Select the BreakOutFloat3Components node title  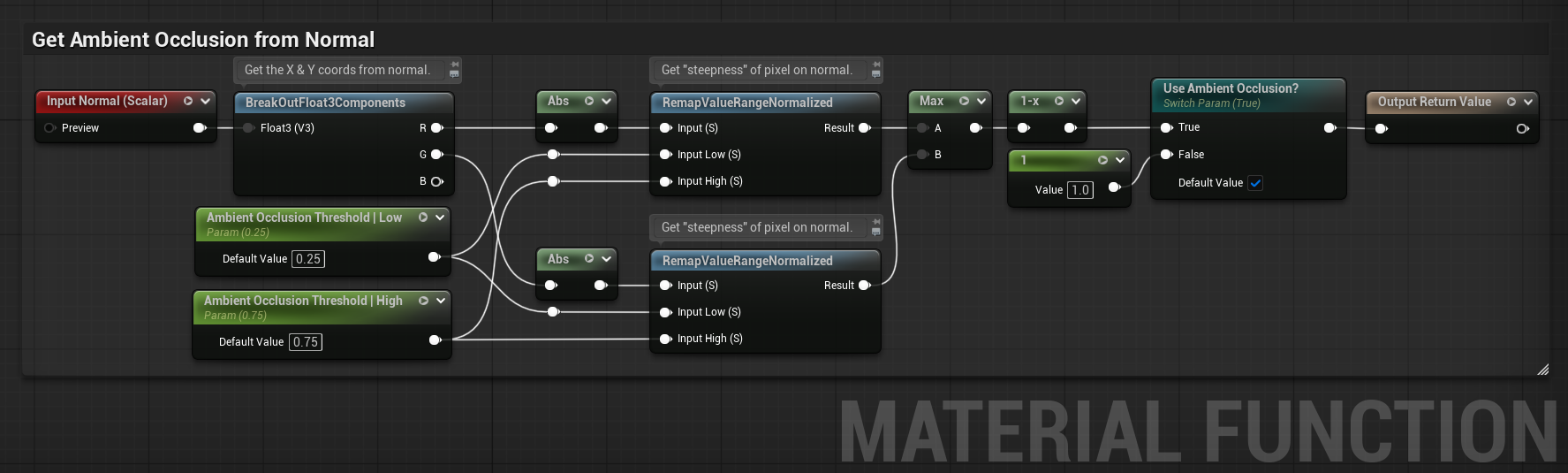coord(325,103)
